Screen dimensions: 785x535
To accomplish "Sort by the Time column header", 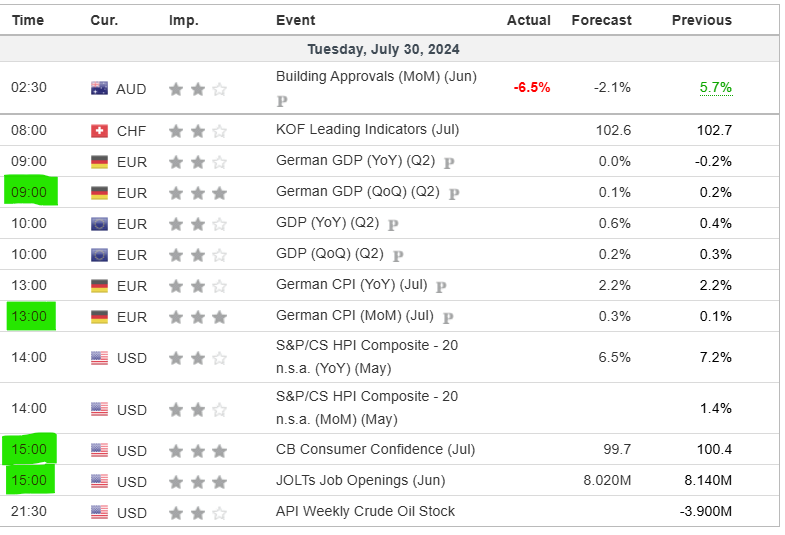I will [28, 20].
